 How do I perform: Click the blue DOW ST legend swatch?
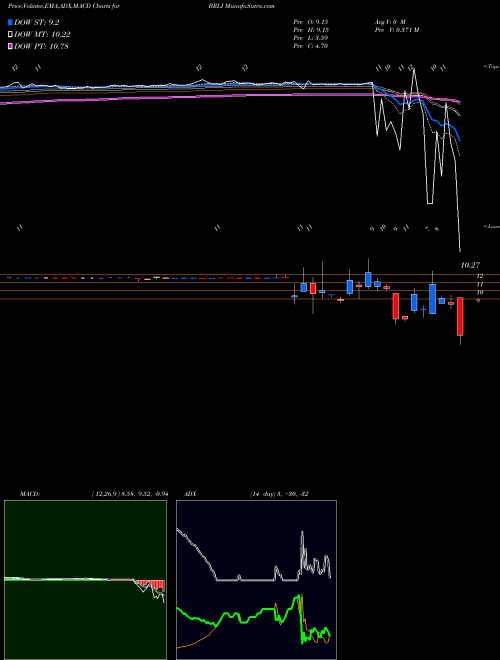pos(11,22)
